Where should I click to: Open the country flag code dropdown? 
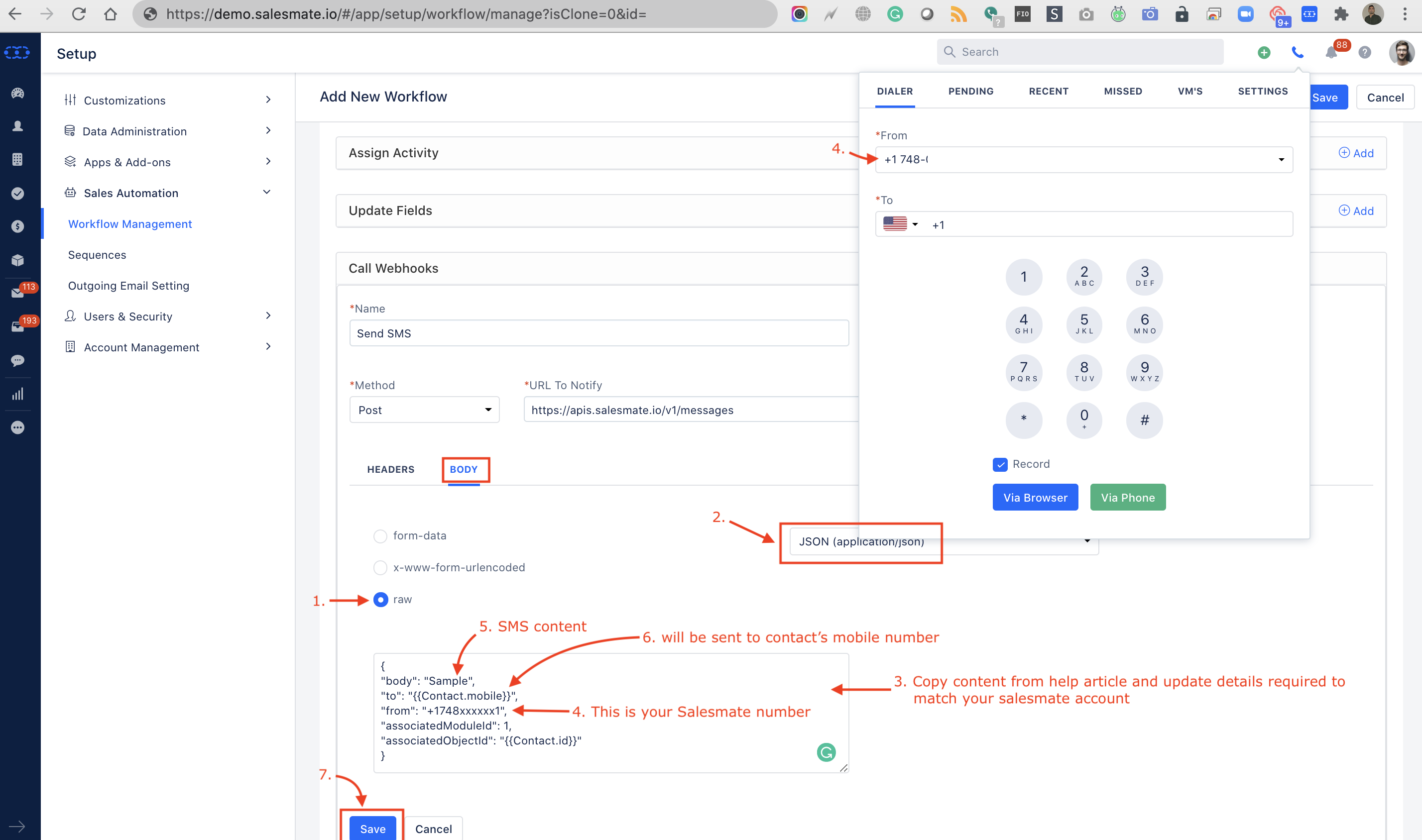point(900,224)
